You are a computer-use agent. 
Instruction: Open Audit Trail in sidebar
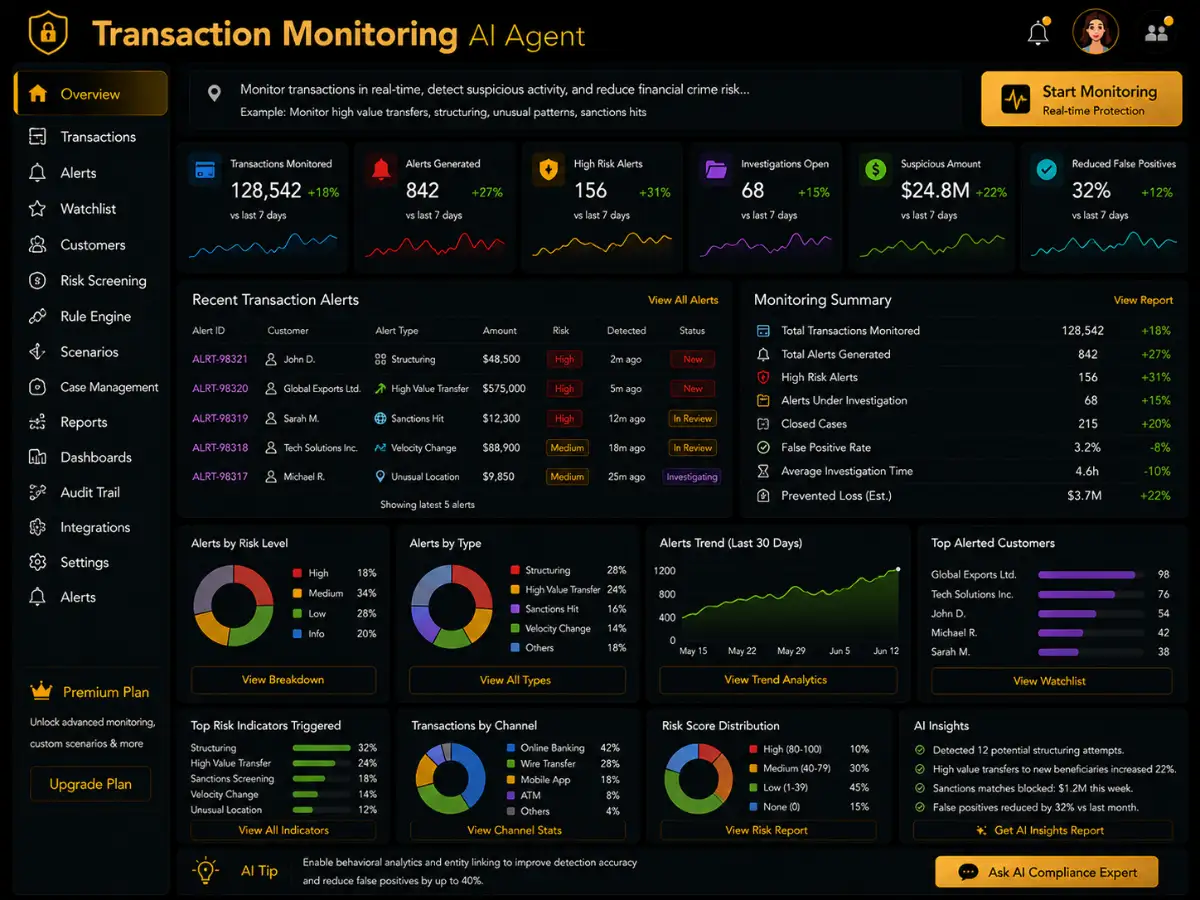tap(90, 492)
